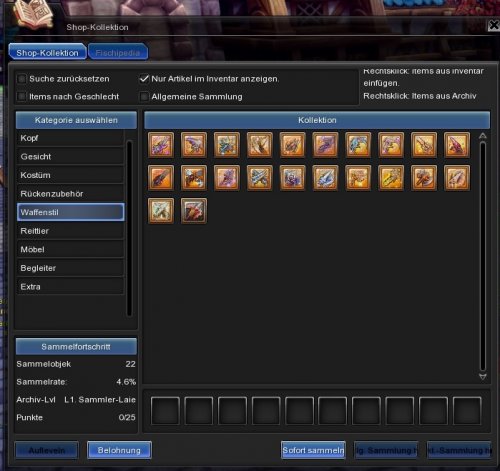Click Kategorie auswählen header
This screenshot has height=471, width=500.
(x=76, y=120)
